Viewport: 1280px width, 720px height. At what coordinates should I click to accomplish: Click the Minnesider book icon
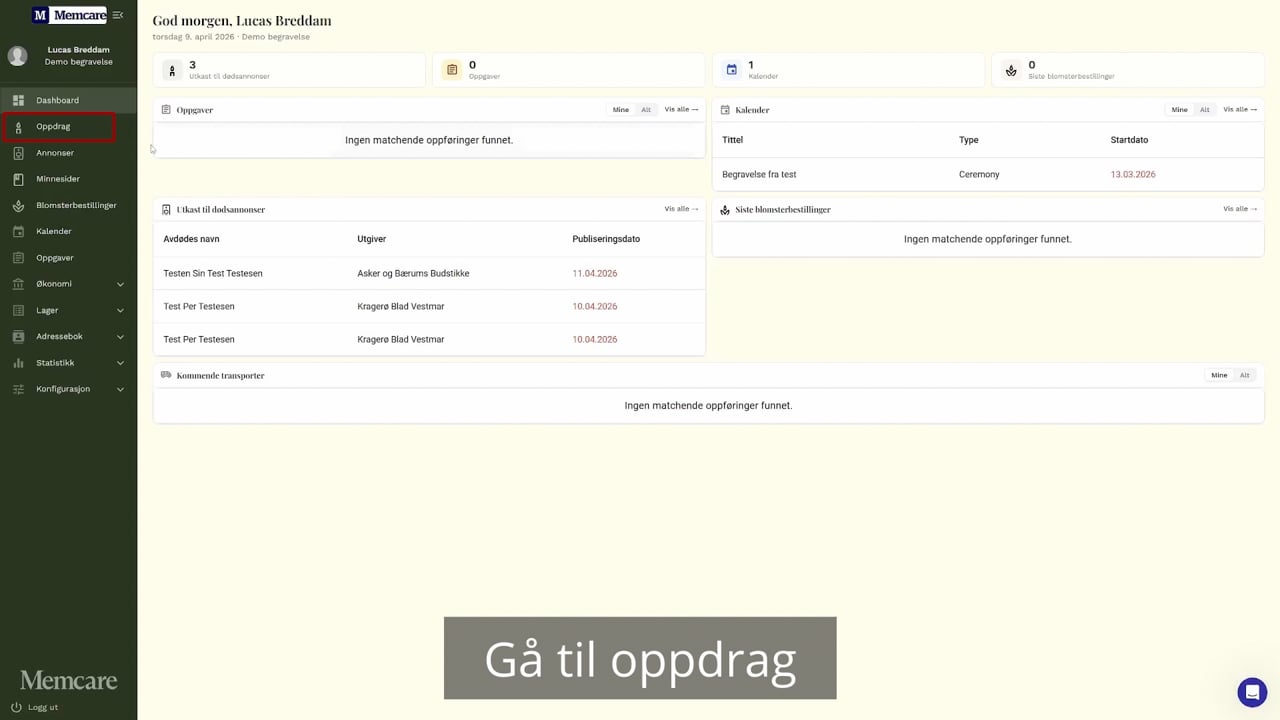pyautogui.click(x=18, y=179)
